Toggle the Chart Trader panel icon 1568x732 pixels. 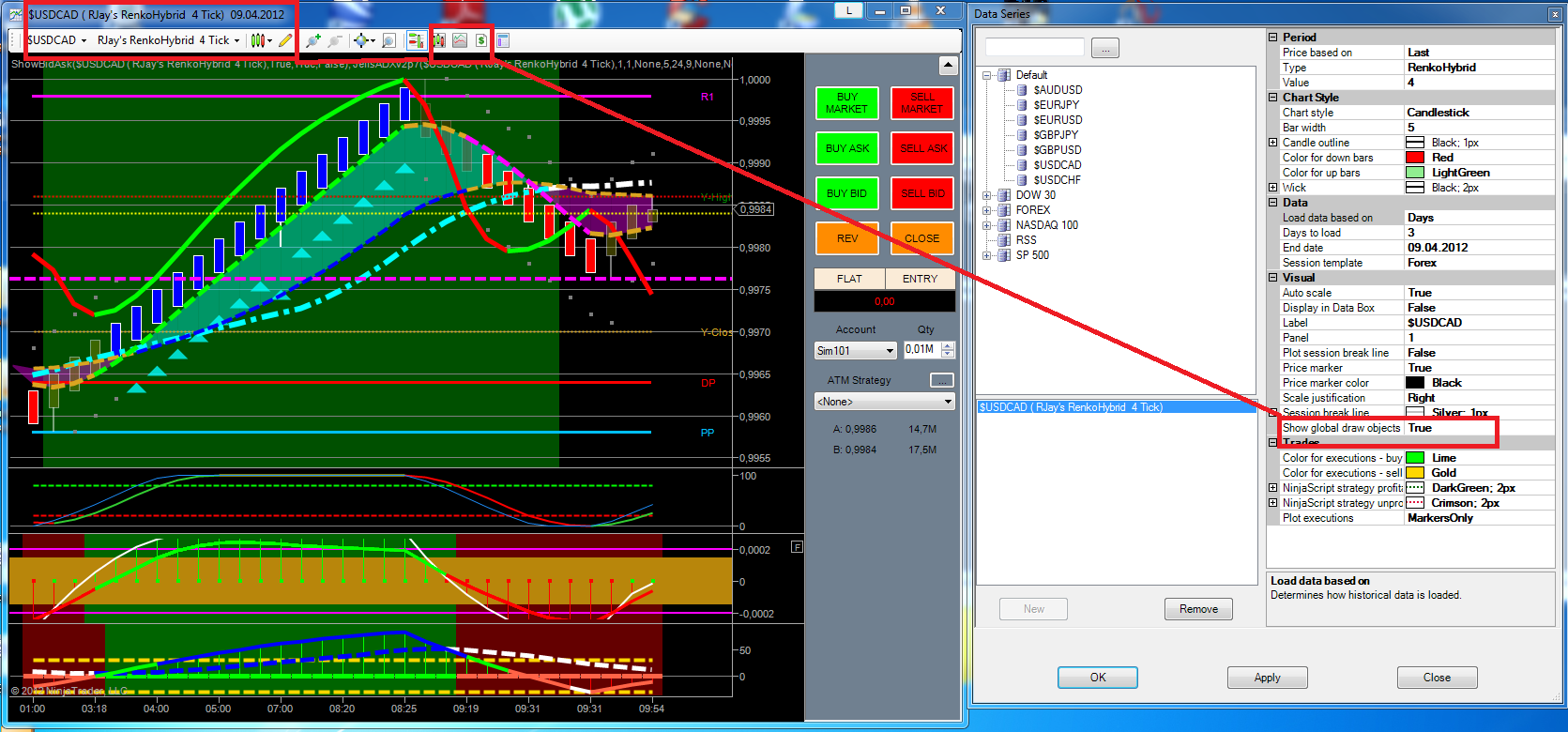pyautogui.click(x=416, y=40)
